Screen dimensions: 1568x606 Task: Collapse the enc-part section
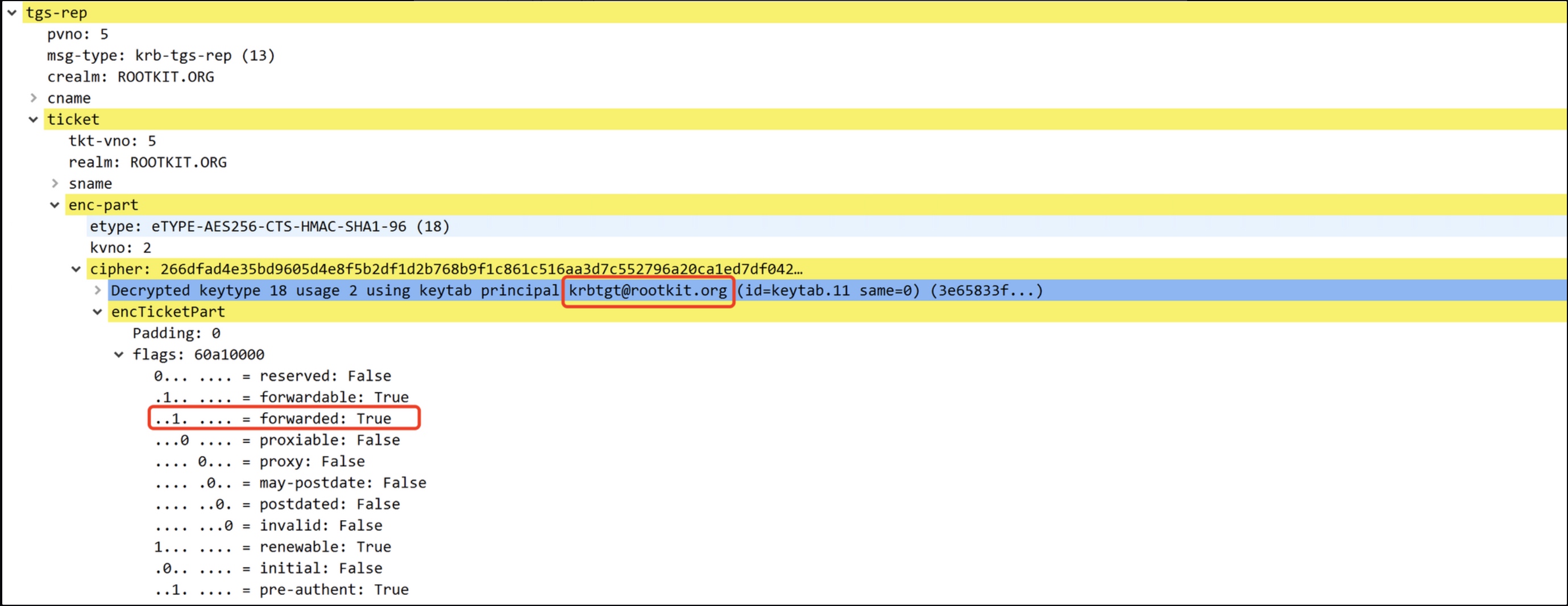pyautogui.click(x=55, y=205)
